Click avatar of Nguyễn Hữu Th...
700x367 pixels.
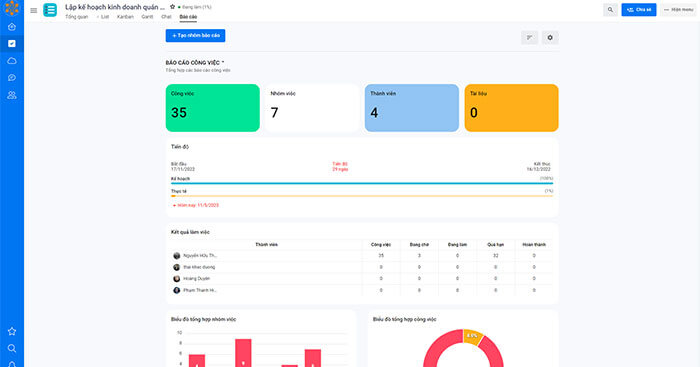tap(177, 256)
